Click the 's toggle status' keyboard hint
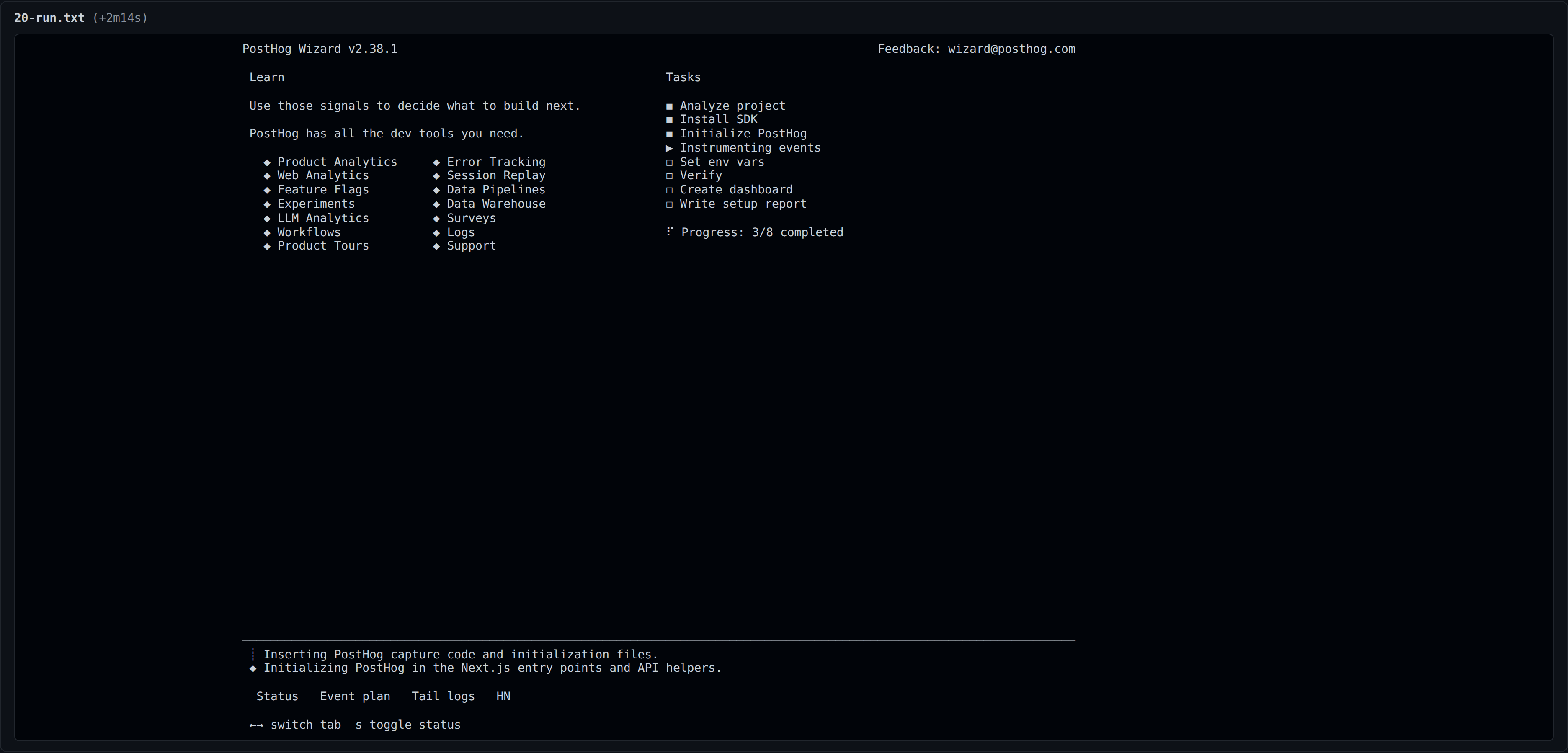 408,725
